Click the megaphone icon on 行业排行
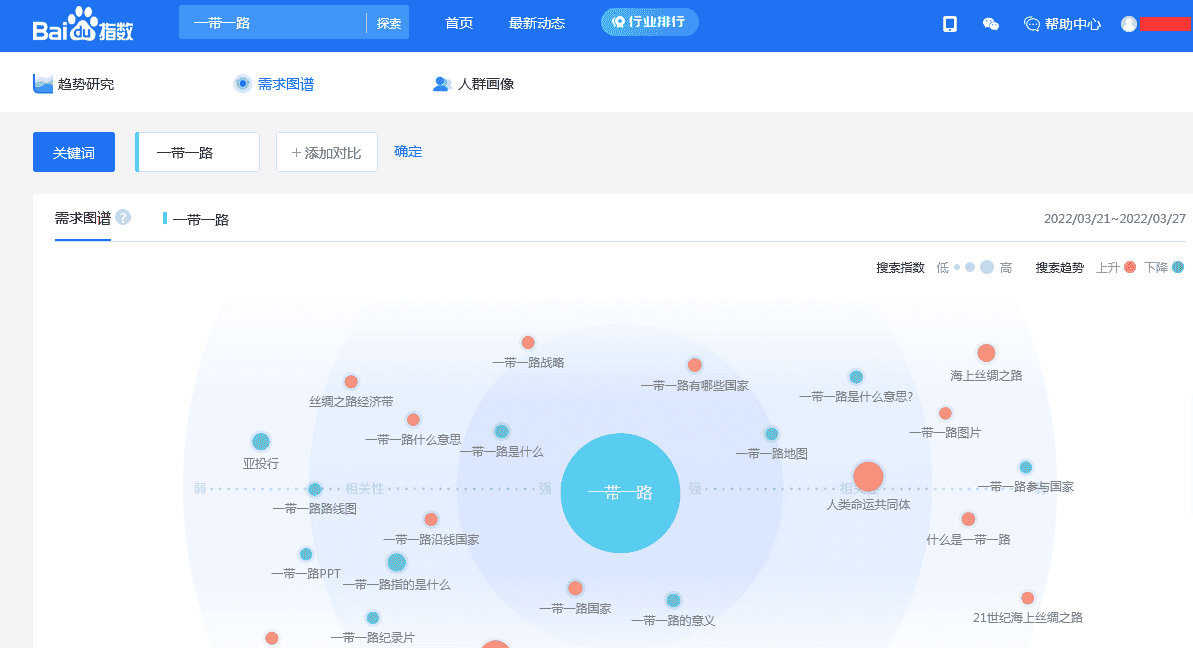The image size is (1193, 648). (620, 21)
